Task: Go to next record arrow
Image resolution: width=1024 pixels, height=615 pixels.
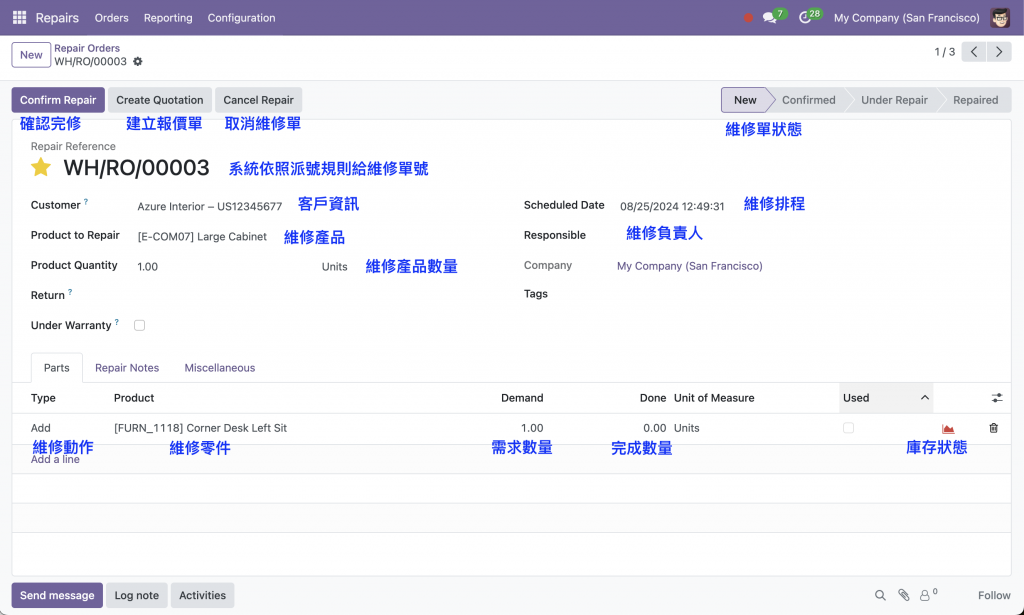Action: tap(999, 52)
